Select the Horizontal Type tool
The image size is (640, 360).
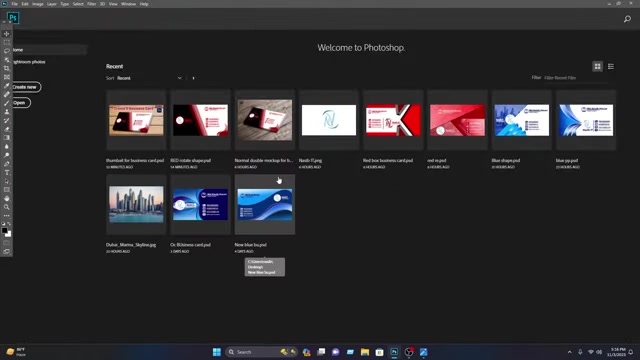pyautogui.click(x=7, y=172)
